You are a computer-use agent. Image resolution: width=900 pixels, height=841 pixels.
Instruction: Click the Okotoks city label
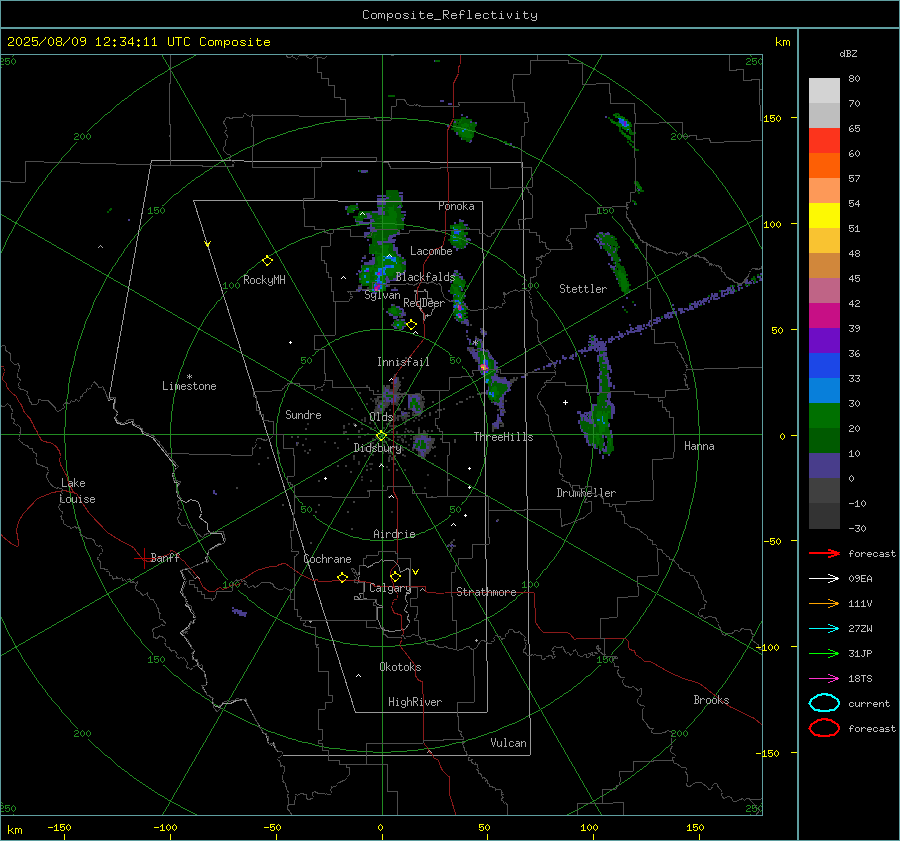click(400, 667)
